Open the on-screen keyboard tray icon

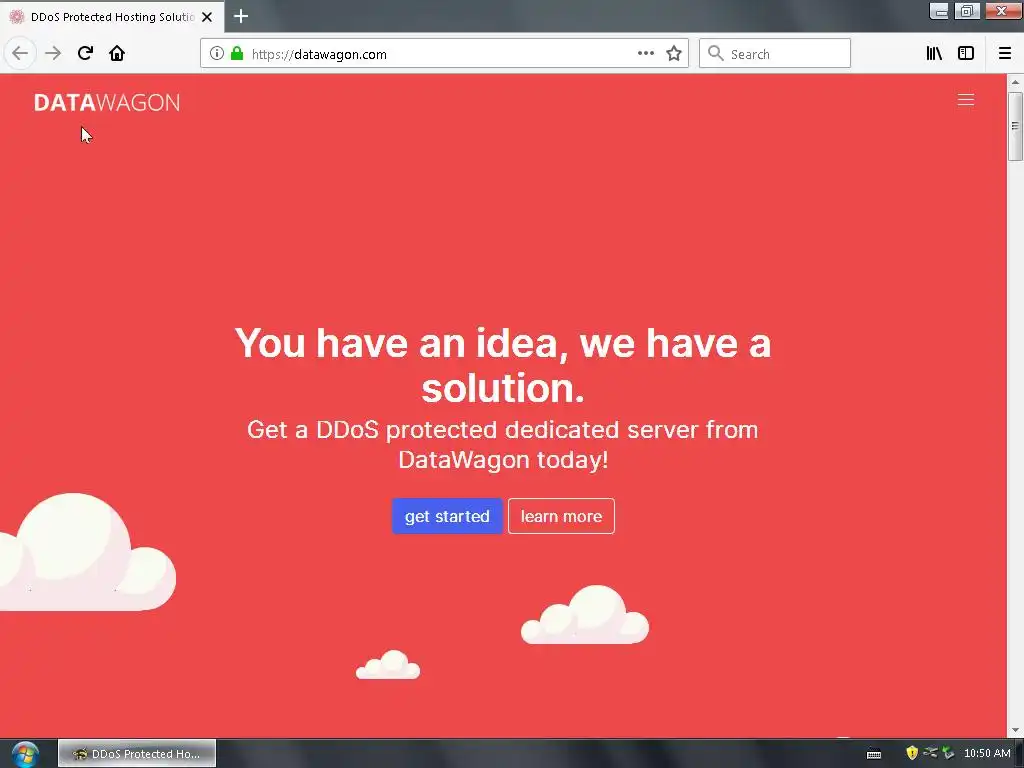point(874,754)
